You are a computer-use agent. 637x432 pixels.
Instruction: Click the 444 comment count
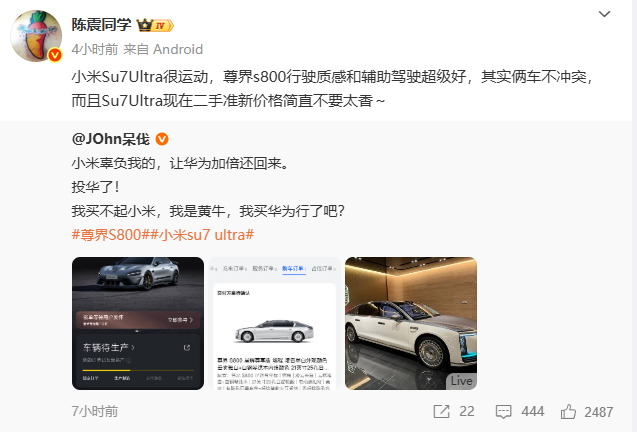pos(533,411)
